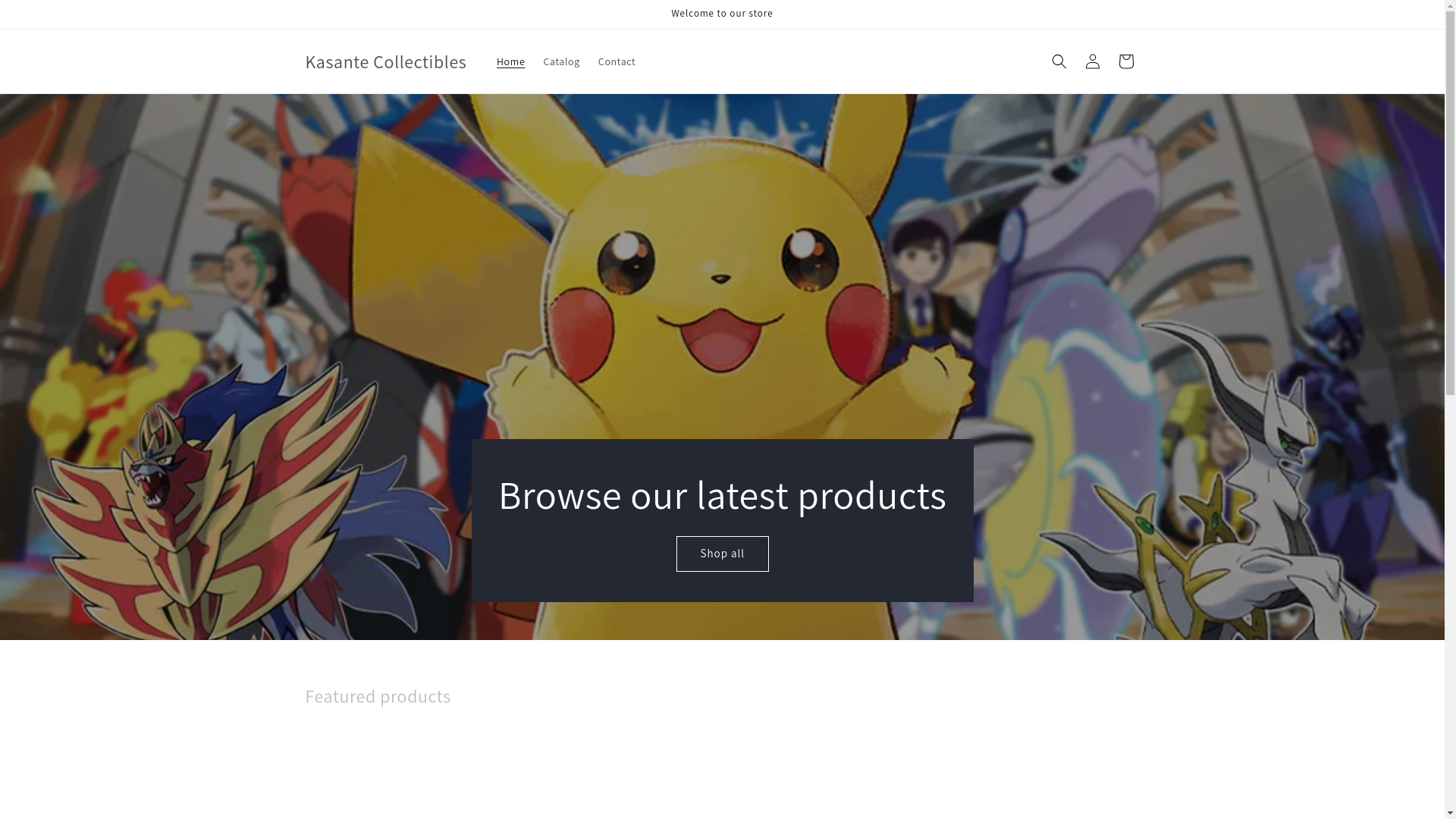
Task: Open the search magnifier icon
Action: coord(1059,61)
